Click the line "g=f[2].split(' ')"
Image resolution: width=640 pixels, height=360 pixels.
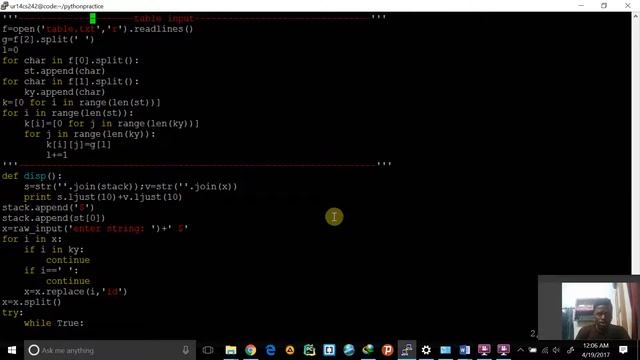coord(48,39)
